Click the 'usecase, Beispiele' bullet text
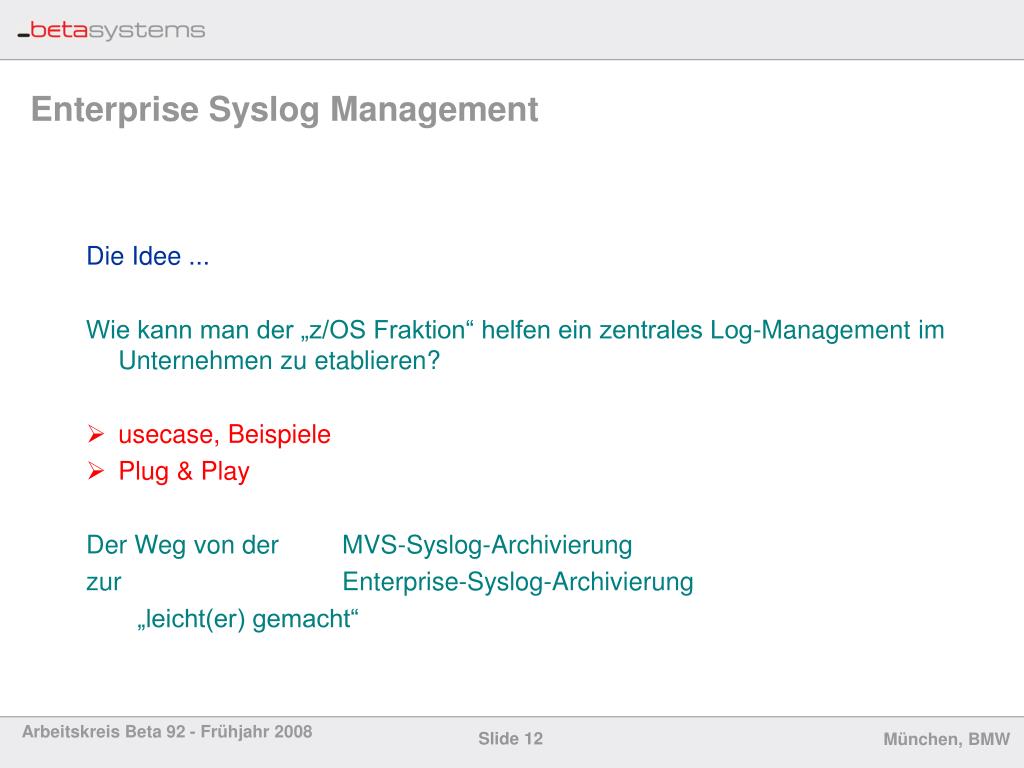The height and width of the screenshot is (768, 1024). (225, 435)
